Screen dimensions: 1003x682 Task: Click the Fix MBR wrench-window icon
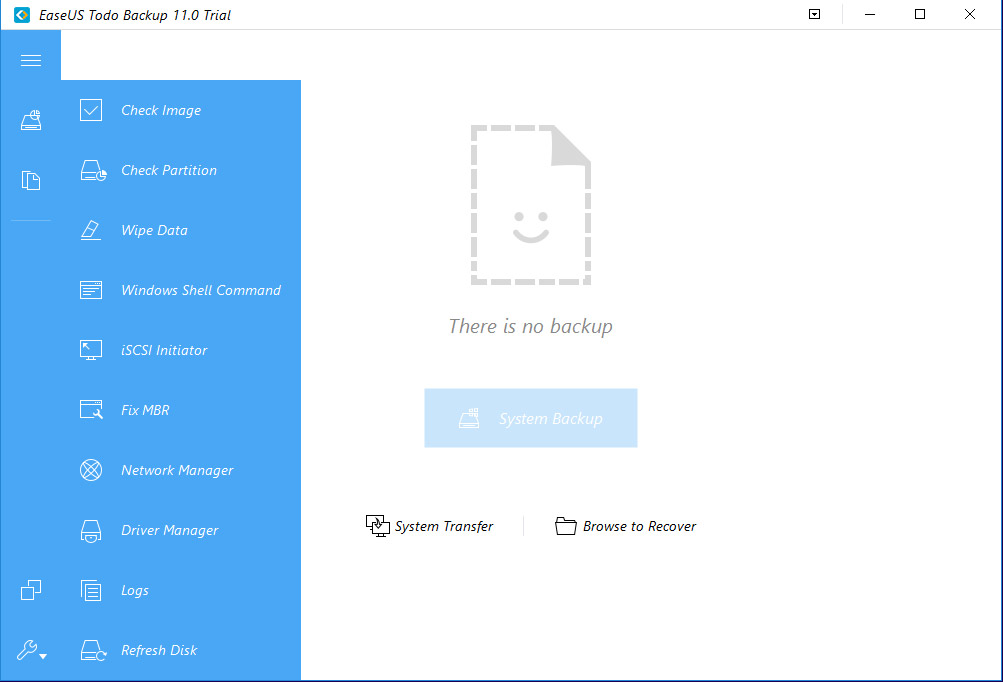[x=91, y=409]
